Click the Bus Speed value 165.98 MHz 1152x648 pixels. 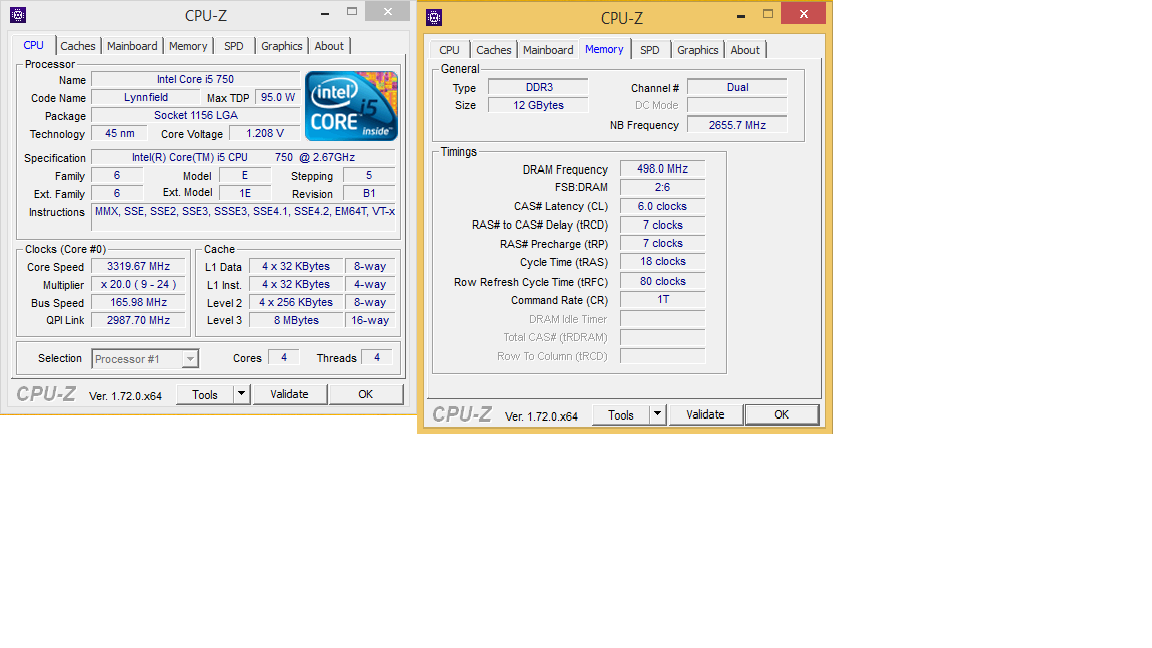[138, 303]
